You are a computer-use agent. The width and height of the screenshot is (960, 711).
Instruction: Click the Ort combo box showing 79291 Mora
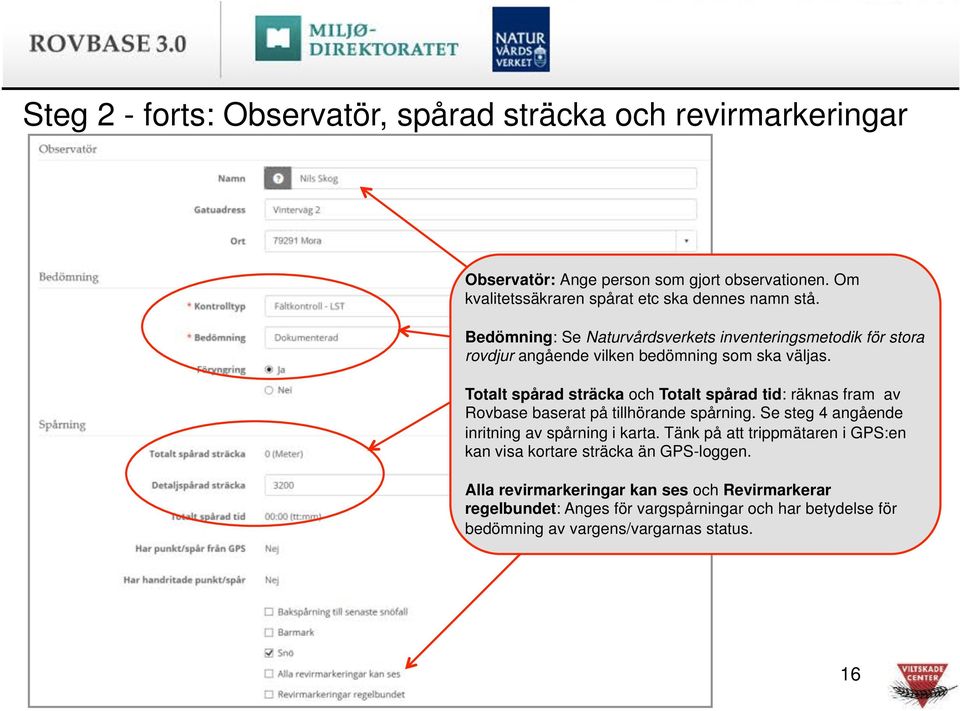(481, 241)
